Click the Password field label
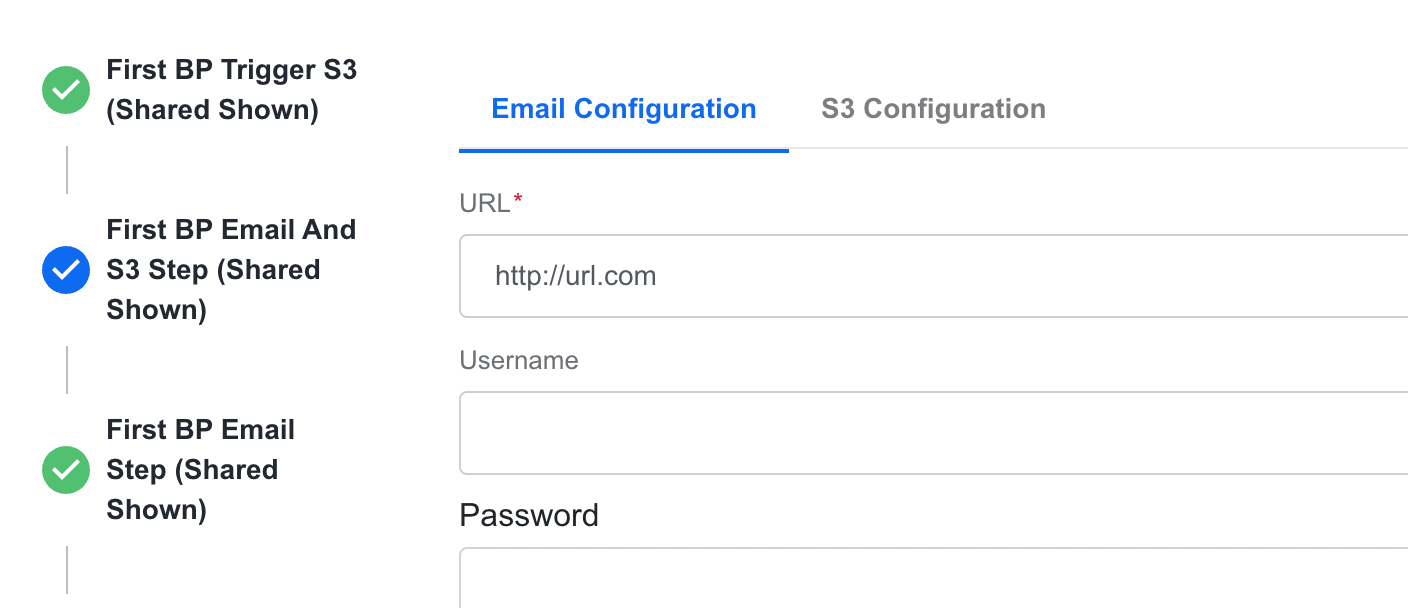 [x=529, y=515]
